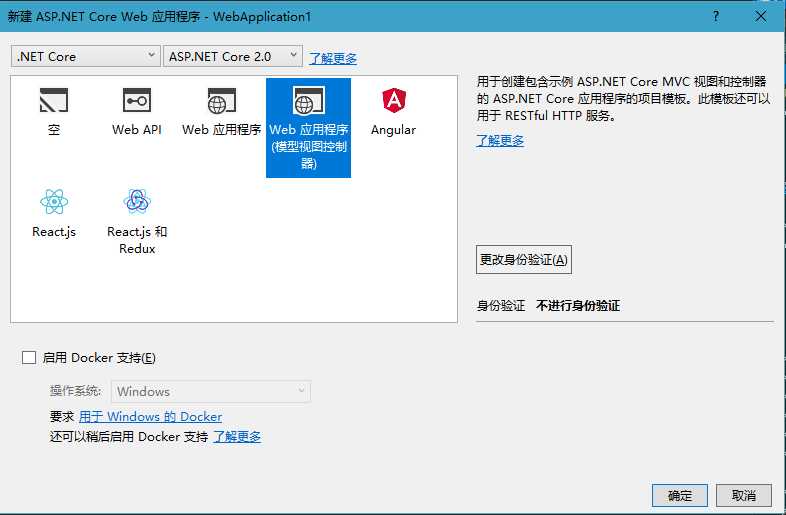Image resolution: width=786 pixels, height=515 pixels.
Task: Open the ASP.NET Core 2.0 version dropdown
Action: (x=233, y=56)
